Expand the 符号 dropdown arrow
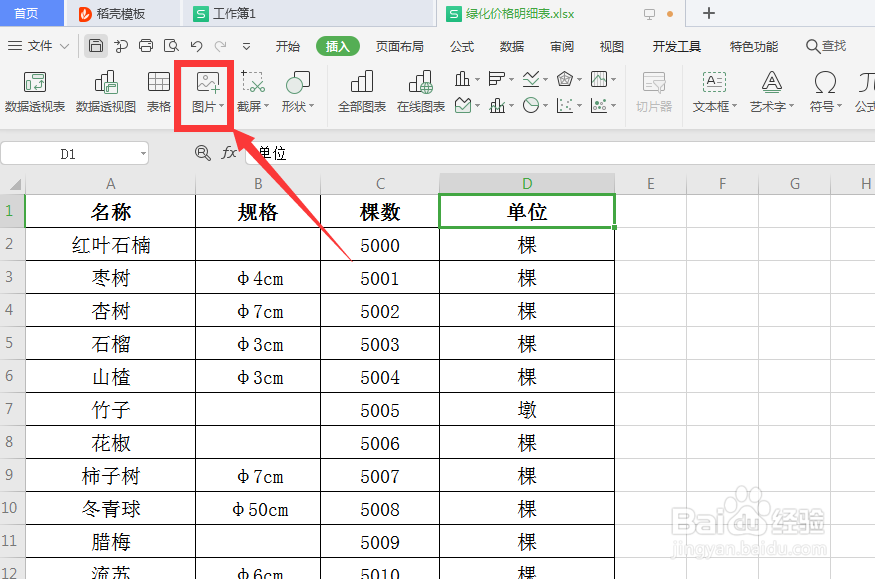Screen dimensions: 875x579 click(x=839, y=106)
